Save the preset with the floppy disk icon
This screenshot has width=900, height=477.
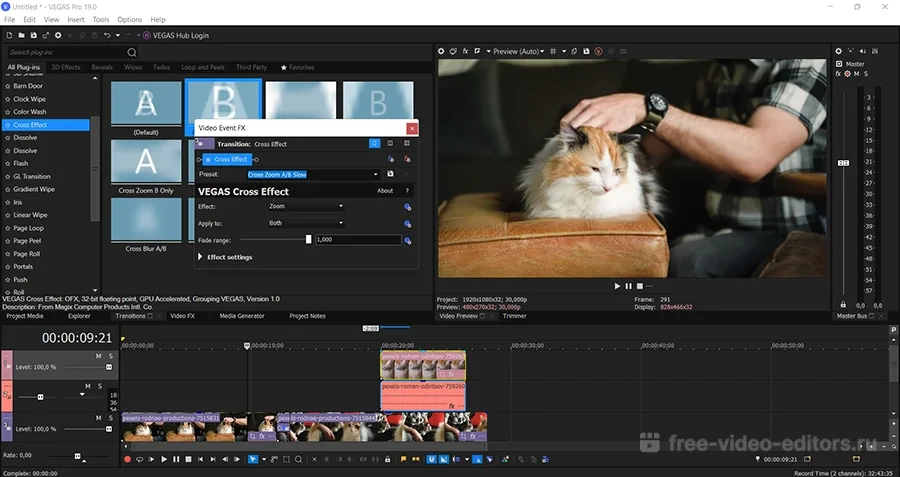point(391,174)
